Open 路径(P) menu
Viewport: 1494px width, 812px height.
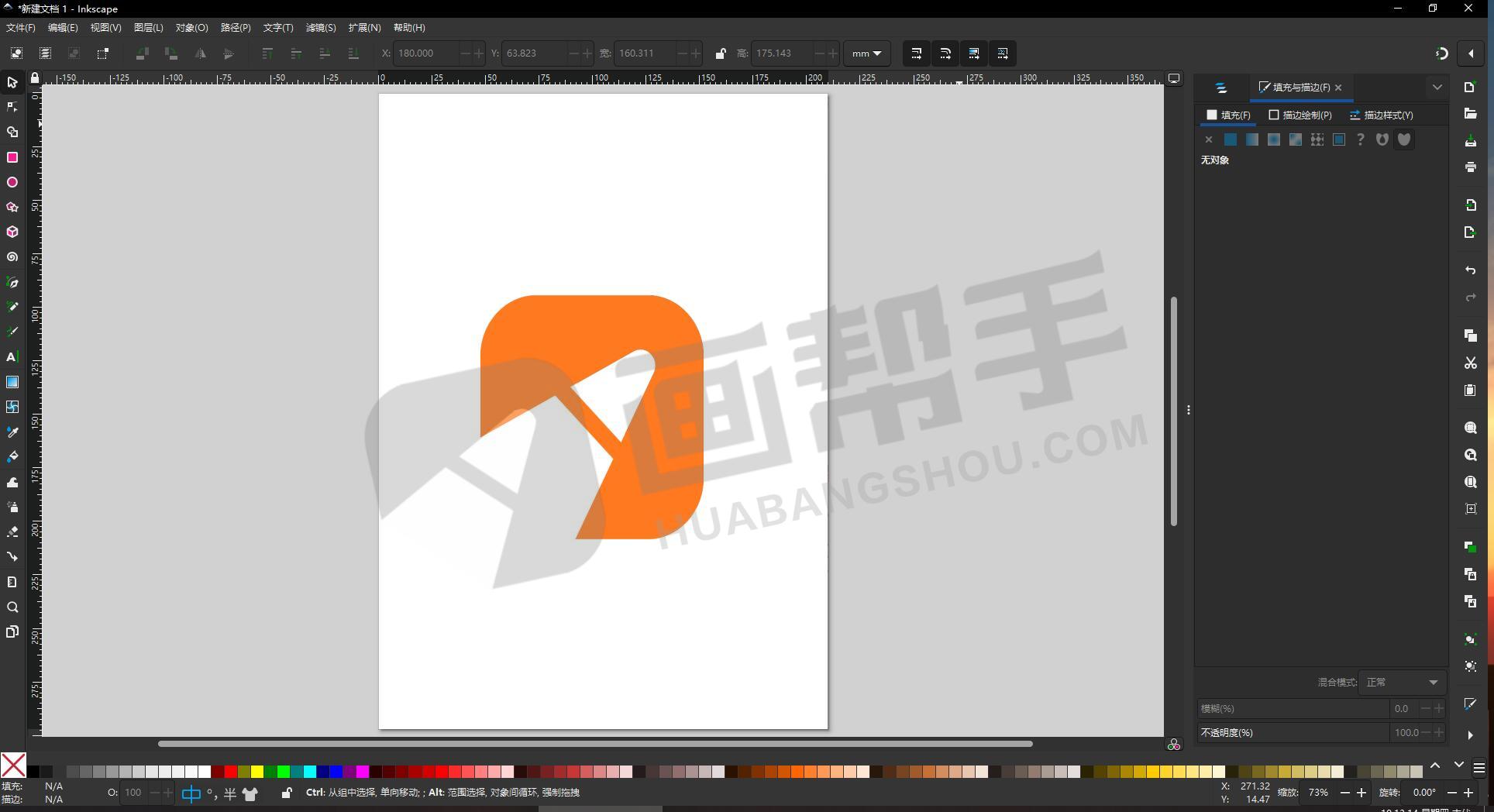236,28
